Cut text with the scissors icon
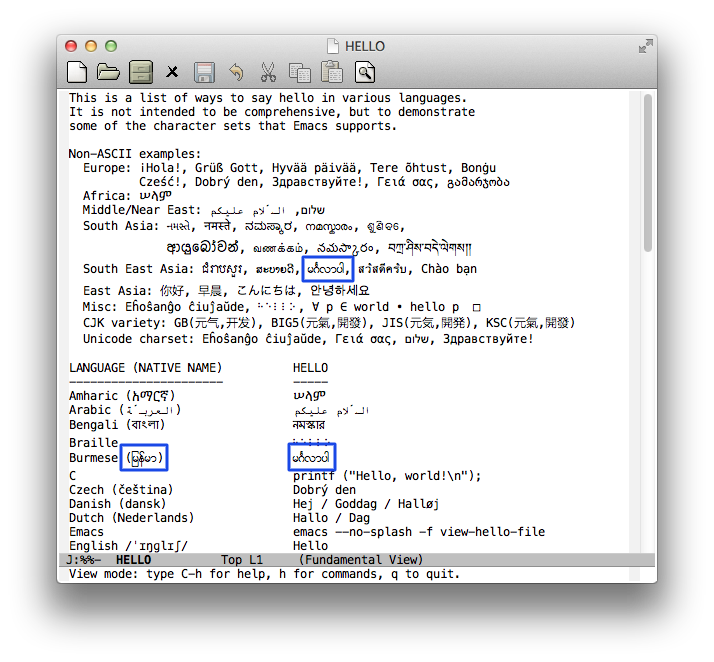 [267, 72]
